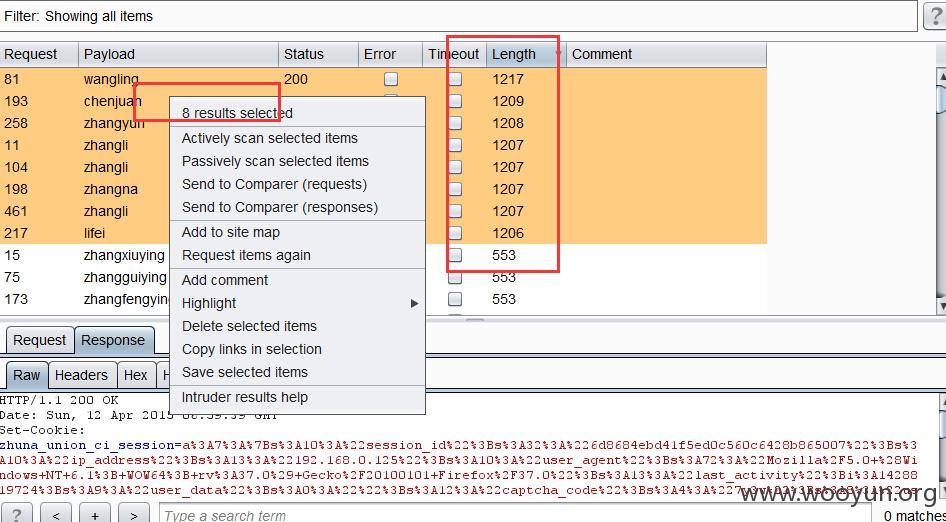Sort results by Comment column
The image size is (946, 522).
pyautogui.click(x=667, y=54)
